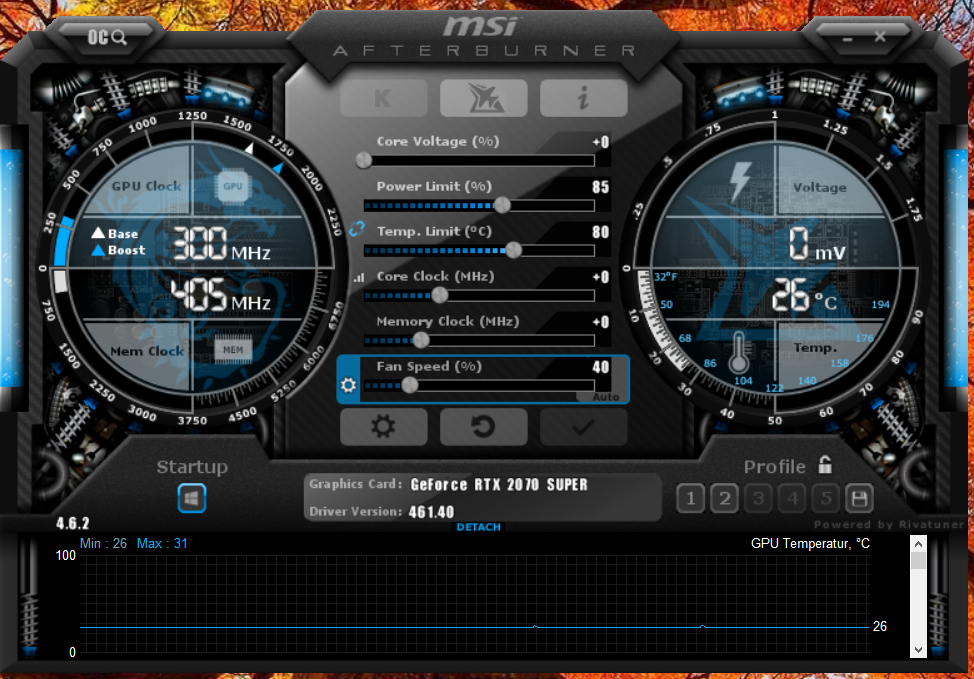Viewport: 974px width, 679px height.
Task: Click the Base clock triangle indicator
Action: tap(98, 234)
